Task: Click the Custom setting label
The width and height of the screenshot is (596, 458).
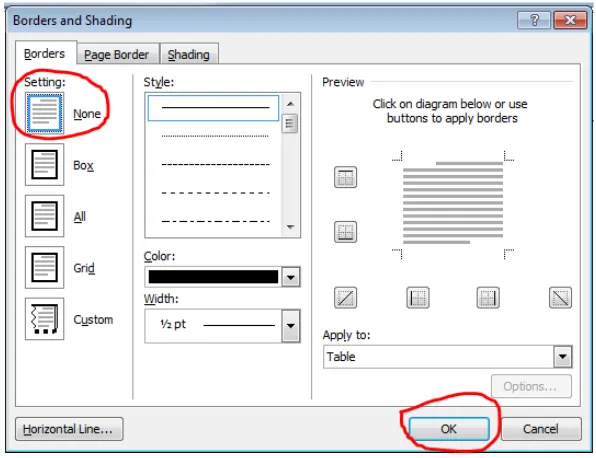Action: [x=93, y=320]
